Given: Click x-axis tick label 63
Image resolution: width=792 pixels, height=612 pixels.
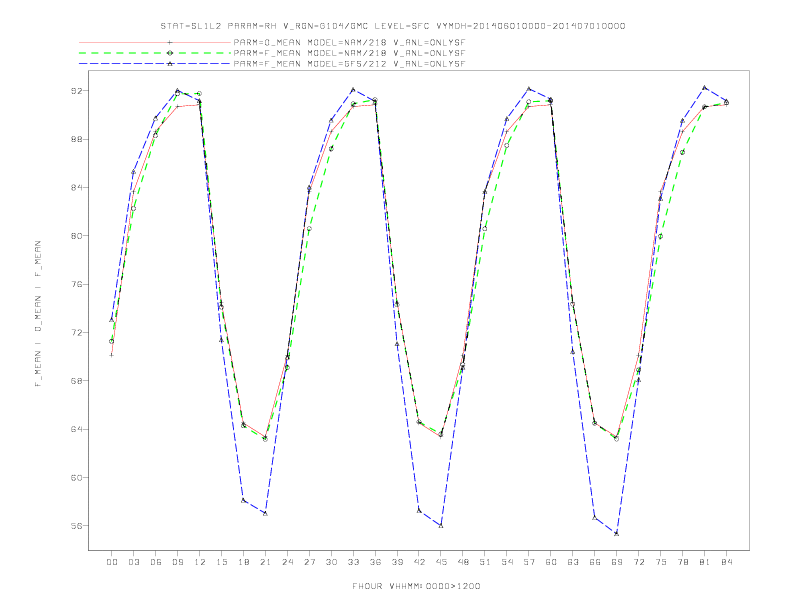Looking at the screenshot, I should tap(573, 562).
